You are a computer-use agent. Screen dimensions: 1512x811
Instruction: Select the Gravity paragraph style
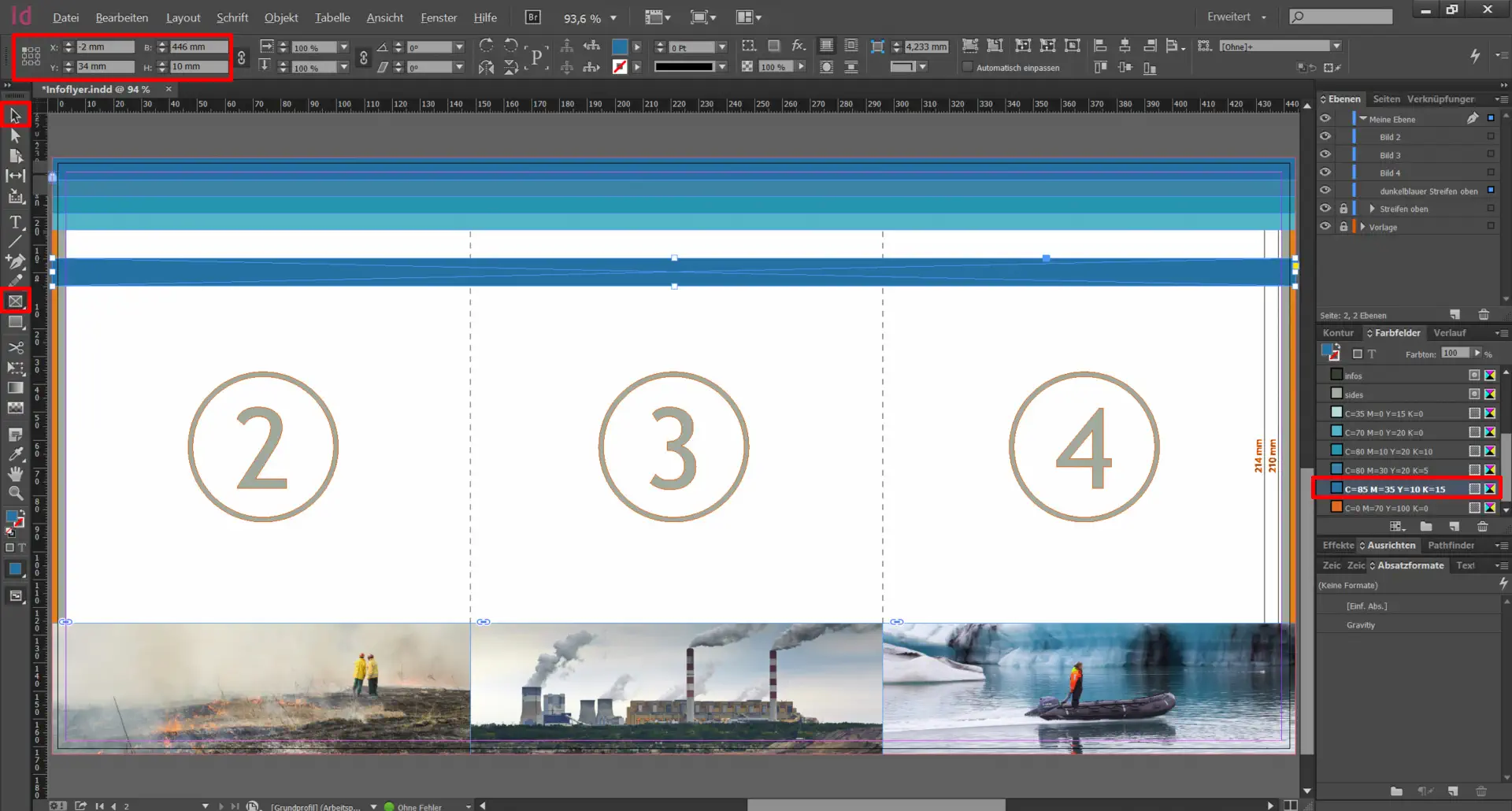tap(1360, 625)
